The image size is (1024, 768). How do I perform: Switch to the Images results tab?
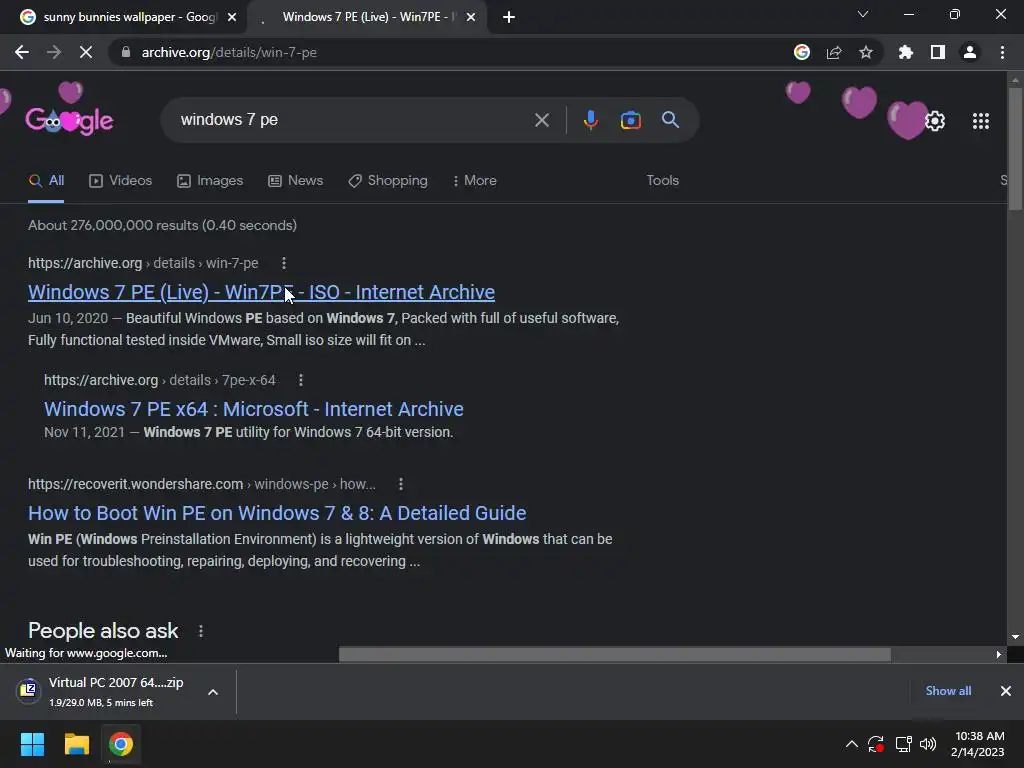tap(210, 180)
